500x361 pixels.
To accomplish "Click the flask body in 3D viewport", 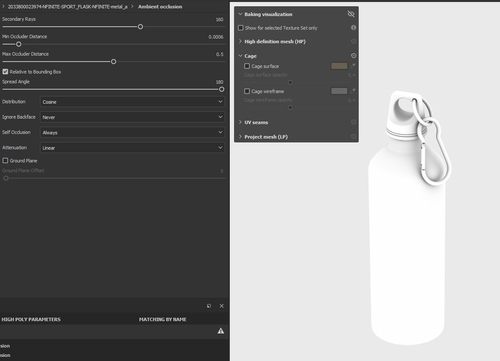I will coord(407,247).
